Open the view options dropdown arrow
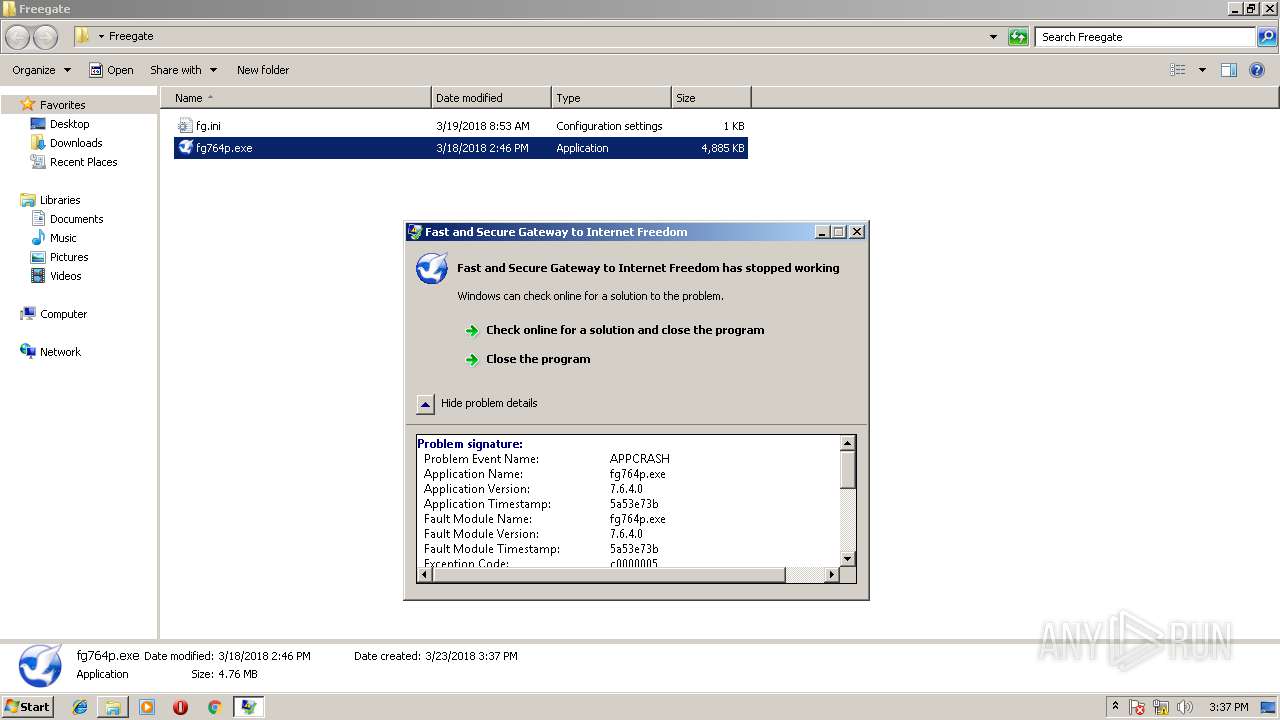1280x720 pixels. [x=1202, y=70]
